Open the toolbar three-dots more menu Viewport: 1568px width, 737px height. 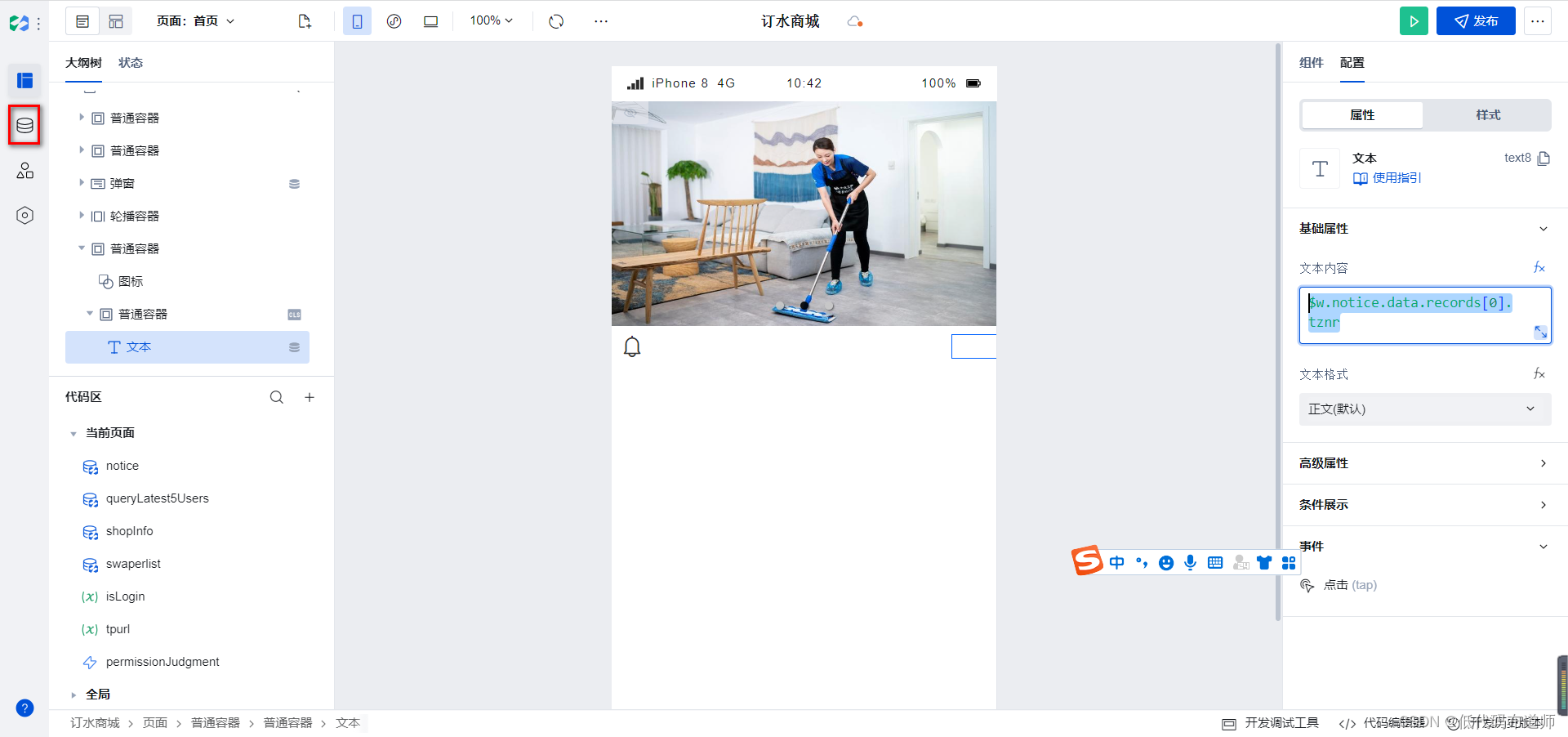(x=601, y=21)
